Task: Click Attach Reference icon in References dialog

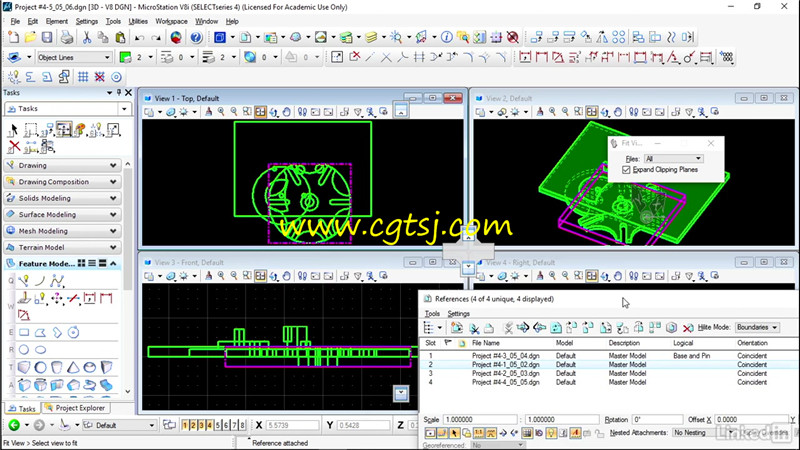Action: point(457,328)
